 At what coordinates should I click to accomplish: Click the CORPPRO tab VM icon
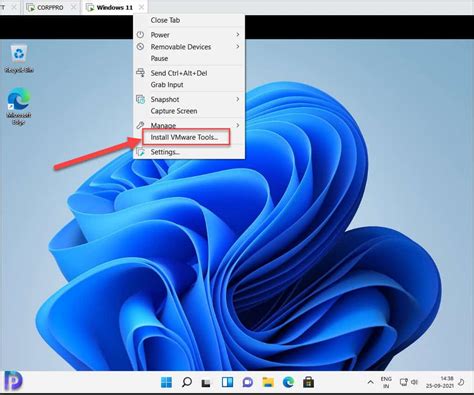(30, 7)
